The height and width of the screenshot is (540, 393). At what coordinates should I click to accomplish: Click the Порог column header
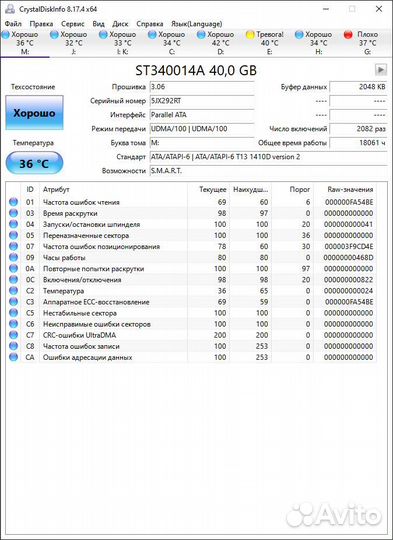pyautogui.click(x=293, y=189)
